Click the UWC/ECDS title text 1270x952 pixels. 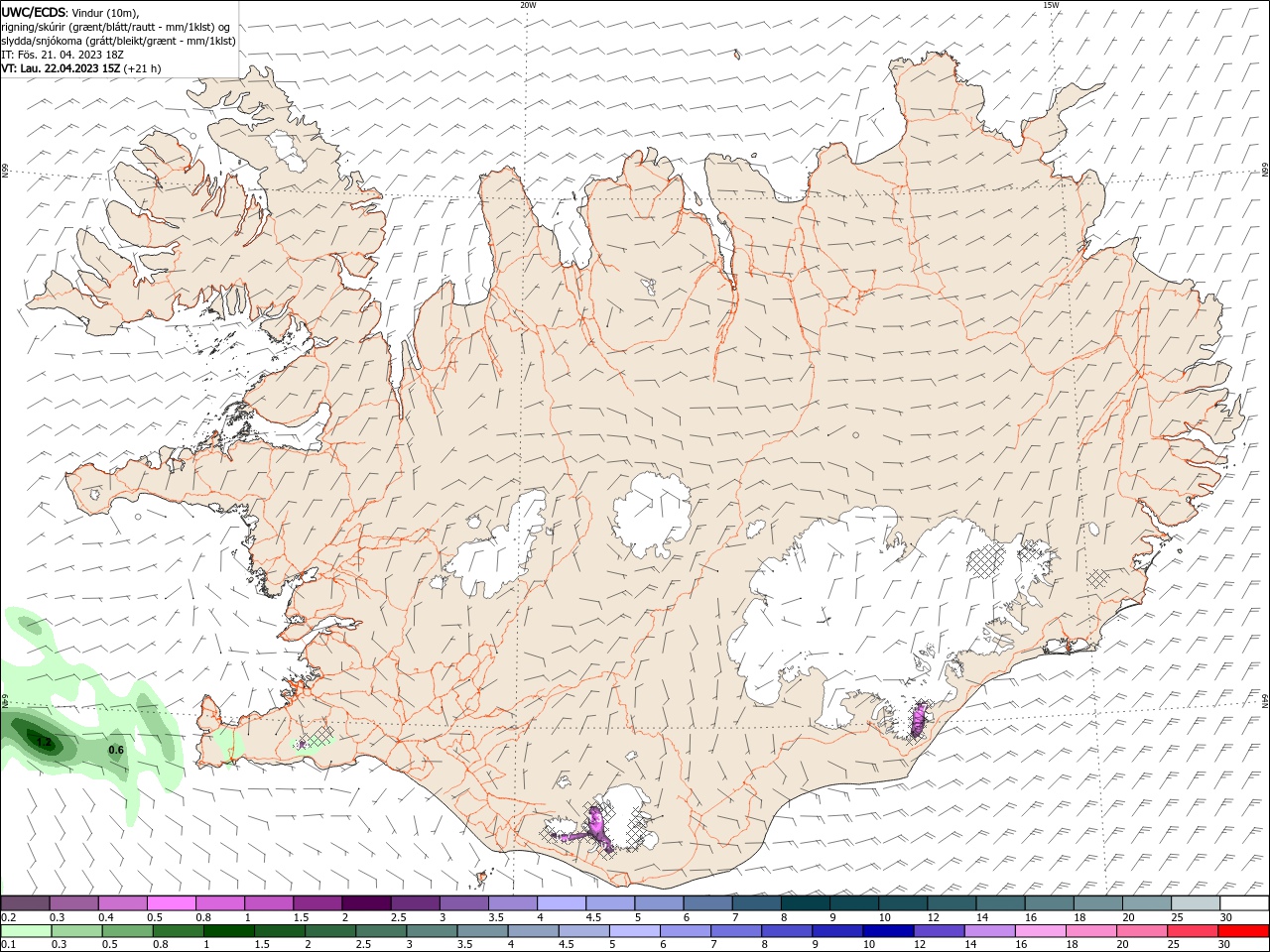34,12
